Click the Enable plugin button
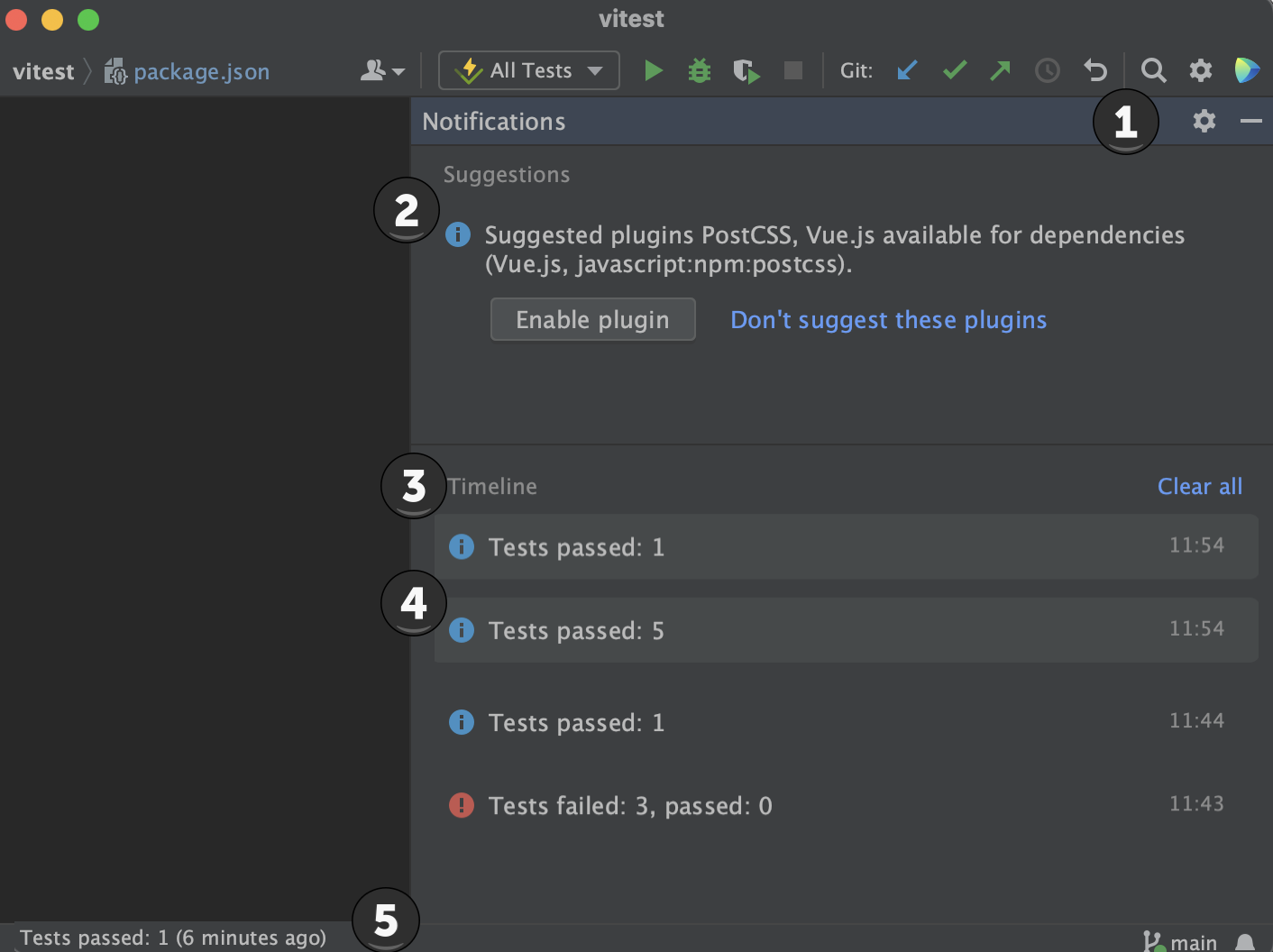 592,319
